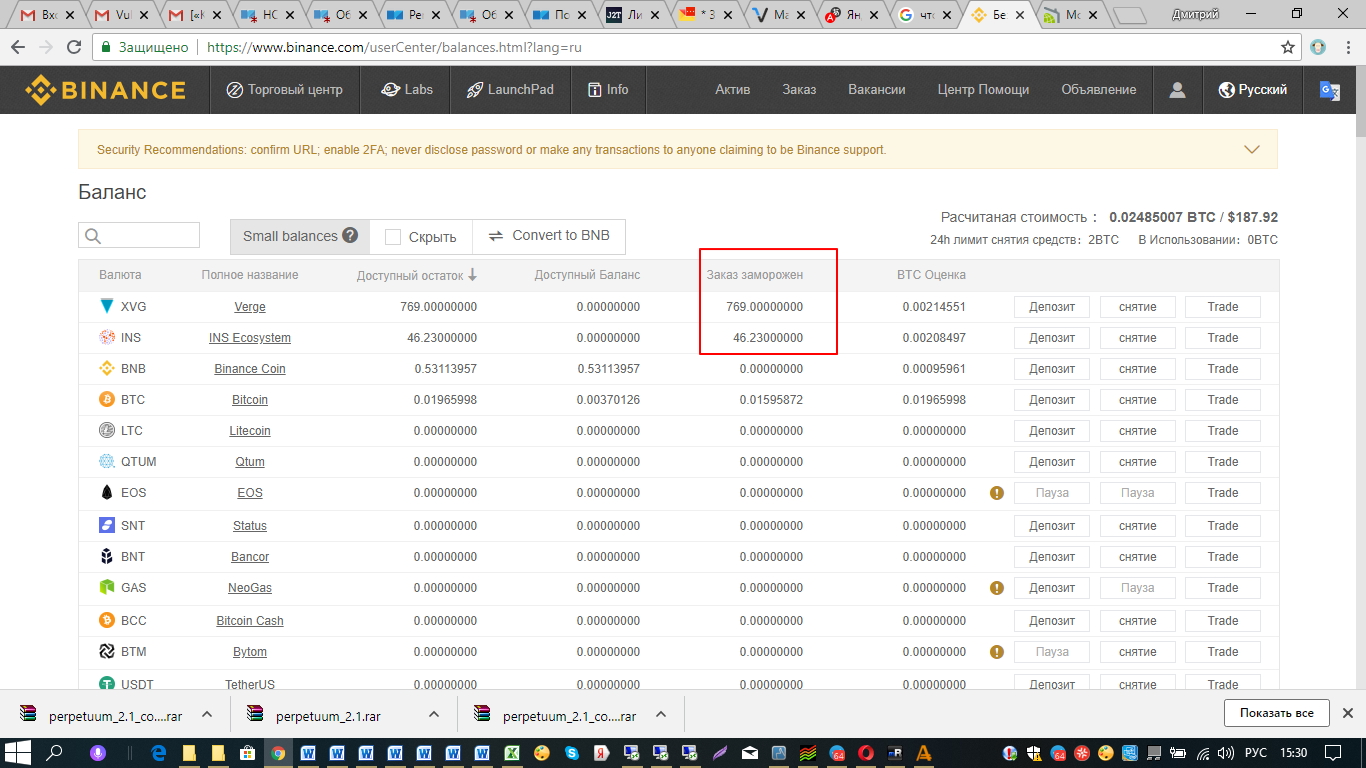
Task: Open the Актив menu
Action: pos(733,90)
